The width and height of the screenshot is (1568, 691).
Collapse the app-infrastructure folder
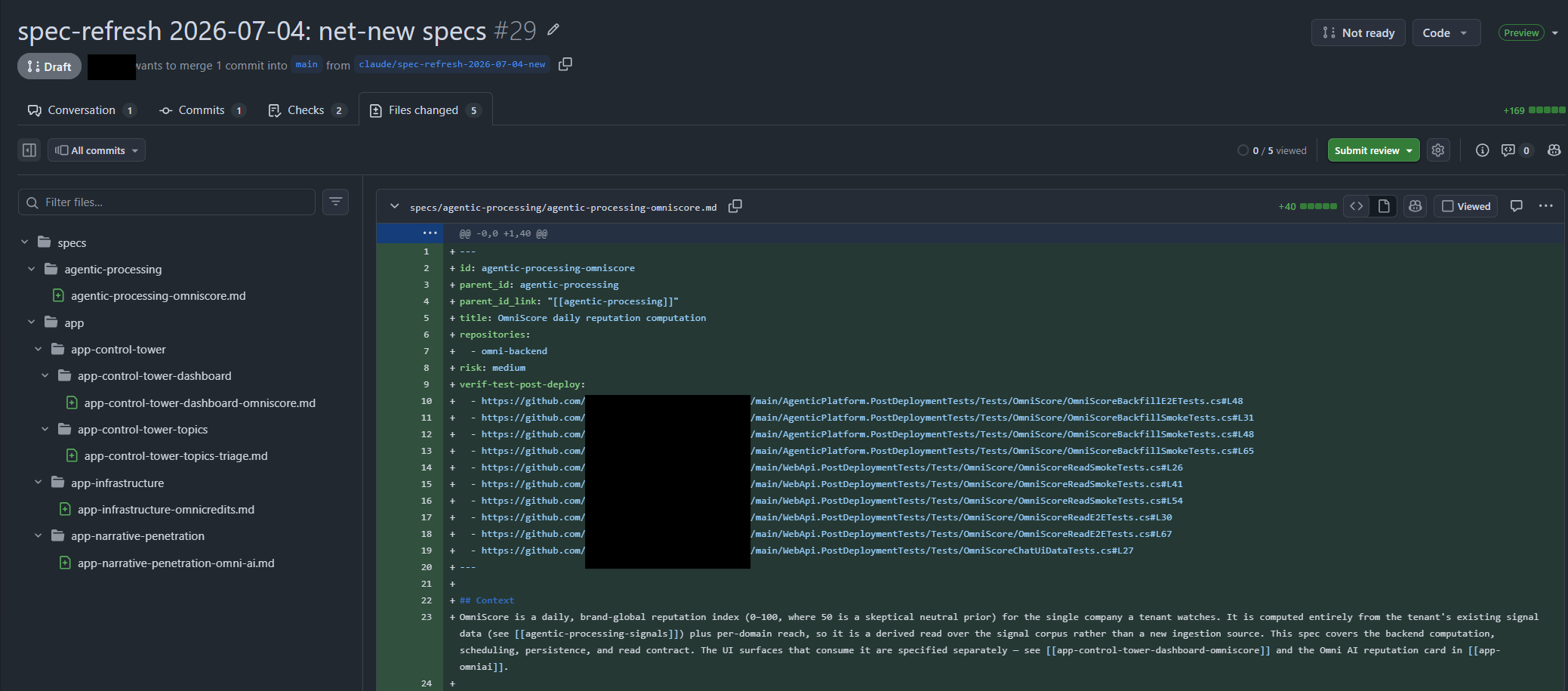[x=39, y=483]
